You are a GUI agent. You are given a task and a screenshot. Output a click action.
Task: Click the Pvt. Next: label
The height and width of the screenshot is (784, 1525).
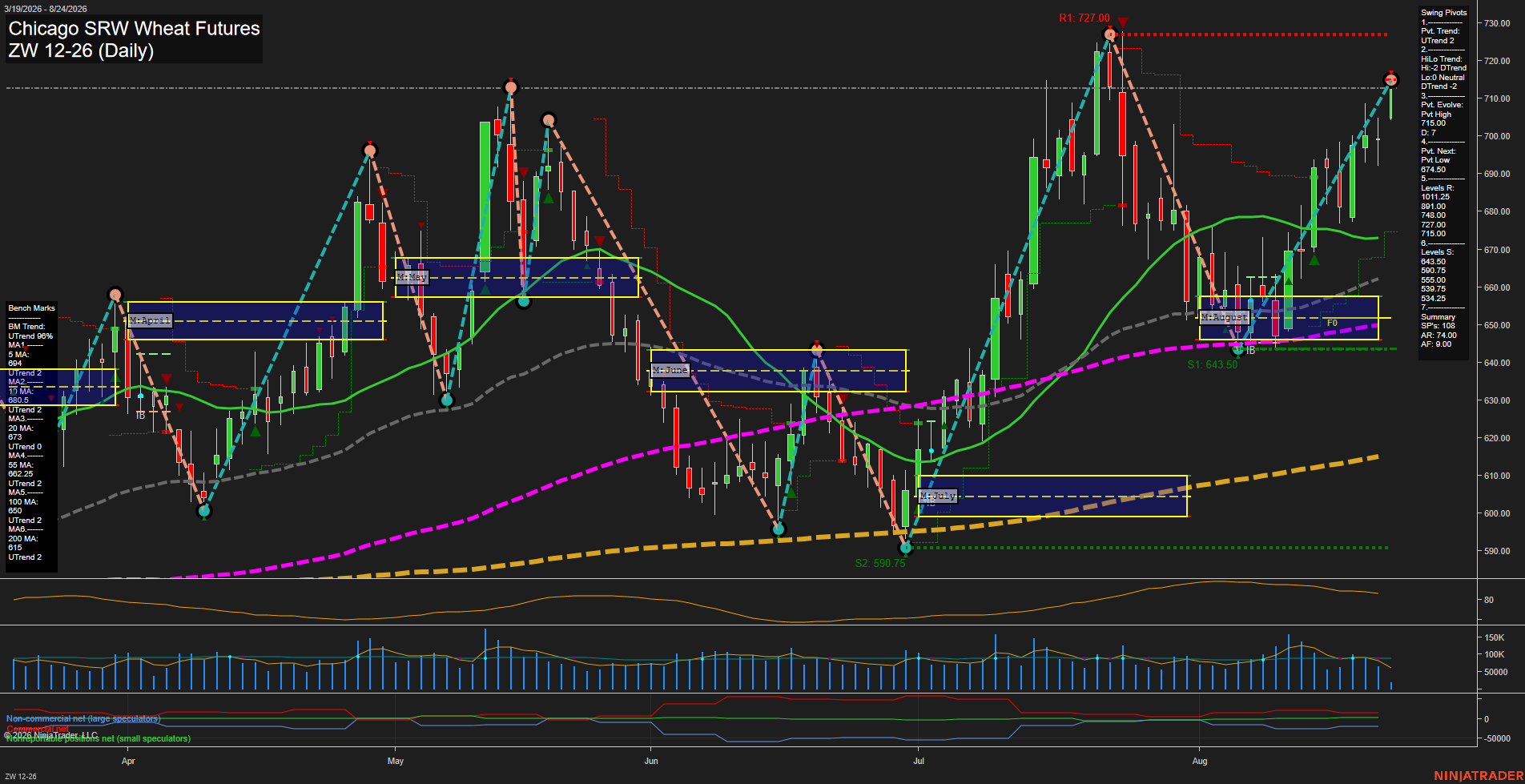tap(1438, 151)
